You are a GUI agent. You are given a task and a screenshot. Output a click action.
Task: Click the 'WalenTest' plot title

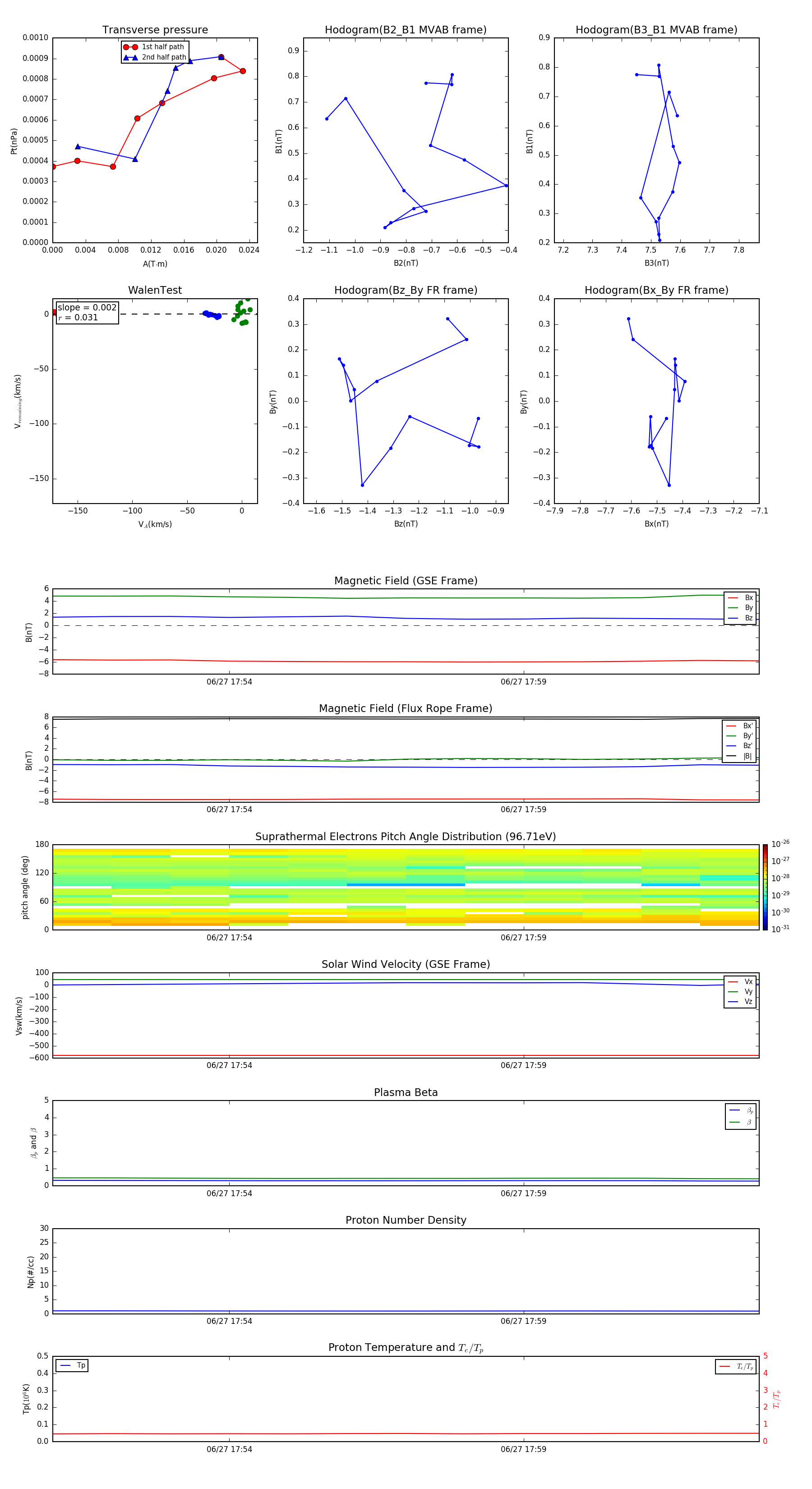[x=155, y=290]
